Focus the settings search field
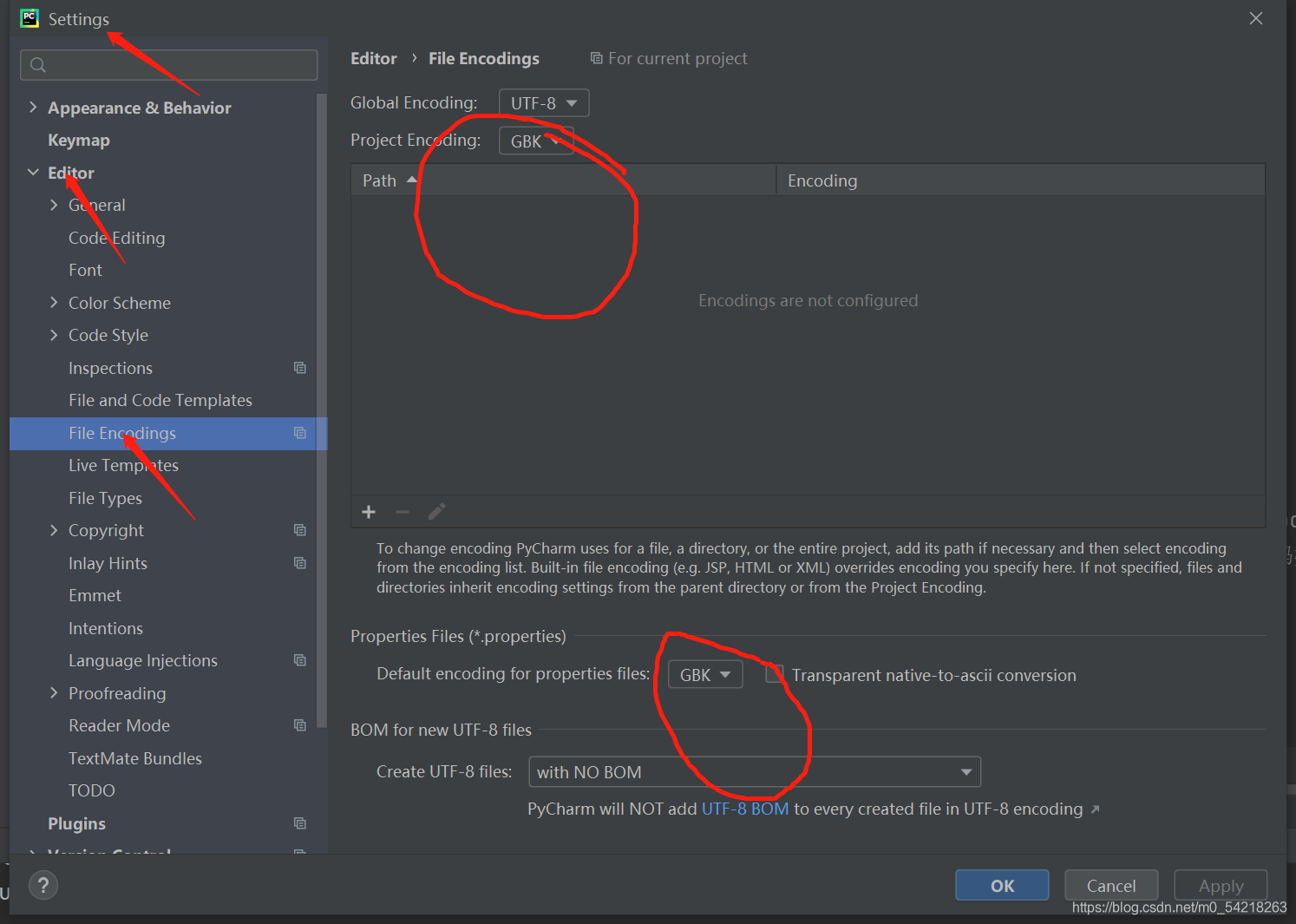 168,65
